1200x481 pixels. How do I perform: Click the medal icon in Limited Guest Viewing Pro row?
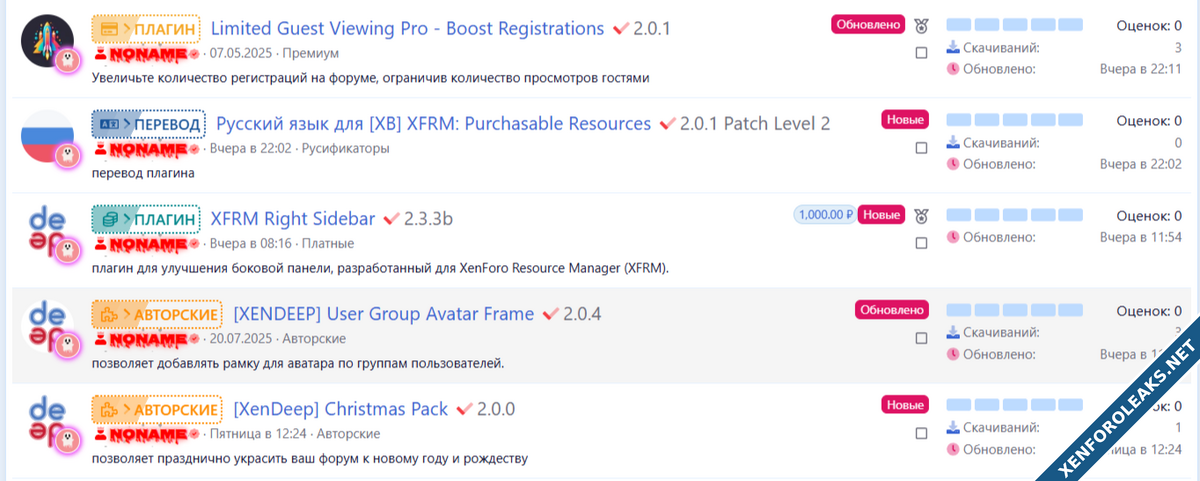point(921,25)
